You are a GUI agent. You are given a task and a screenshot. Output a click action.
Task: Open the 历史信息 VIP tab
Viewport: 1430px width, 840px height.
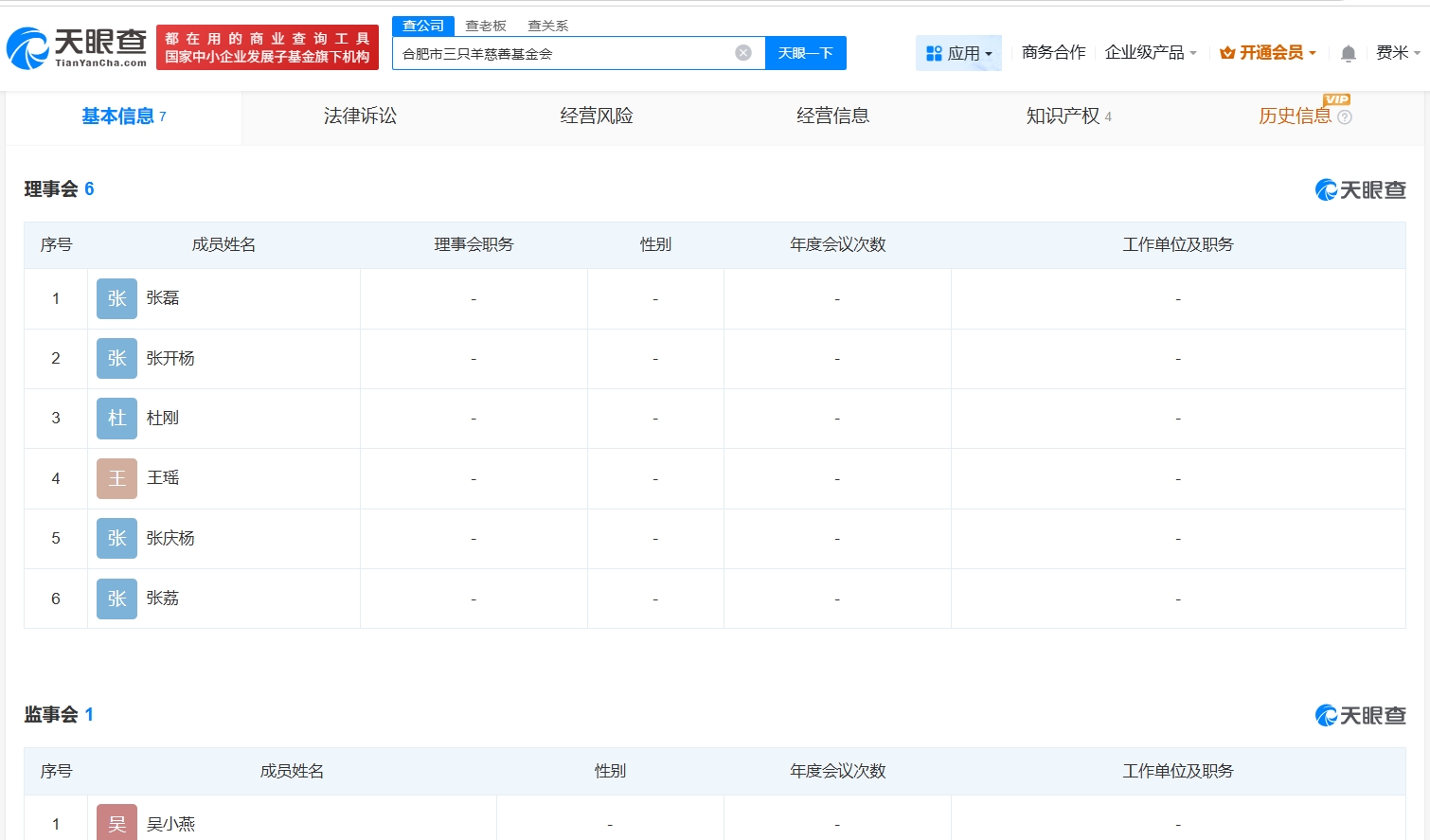pyautogui.click(x=1295, y=116)
